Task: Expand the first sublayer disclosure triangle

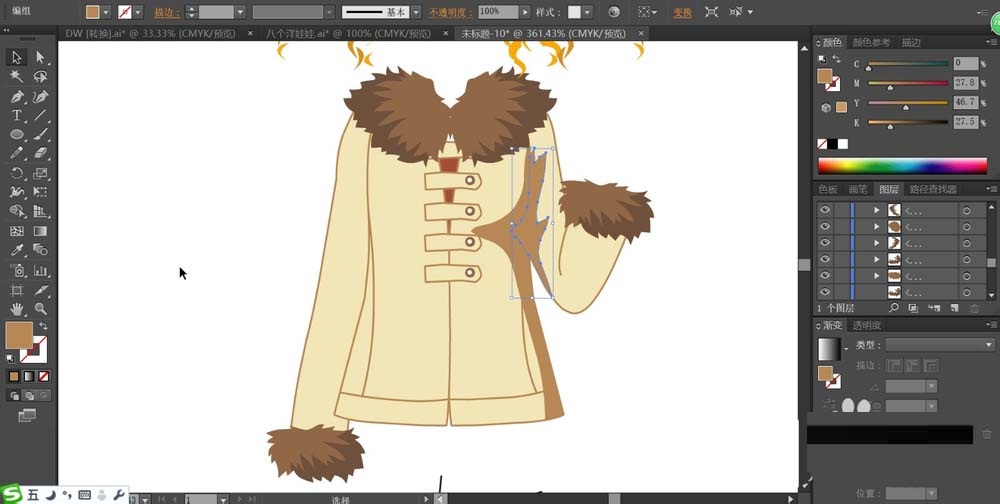Action: click(x=877, y=211)
